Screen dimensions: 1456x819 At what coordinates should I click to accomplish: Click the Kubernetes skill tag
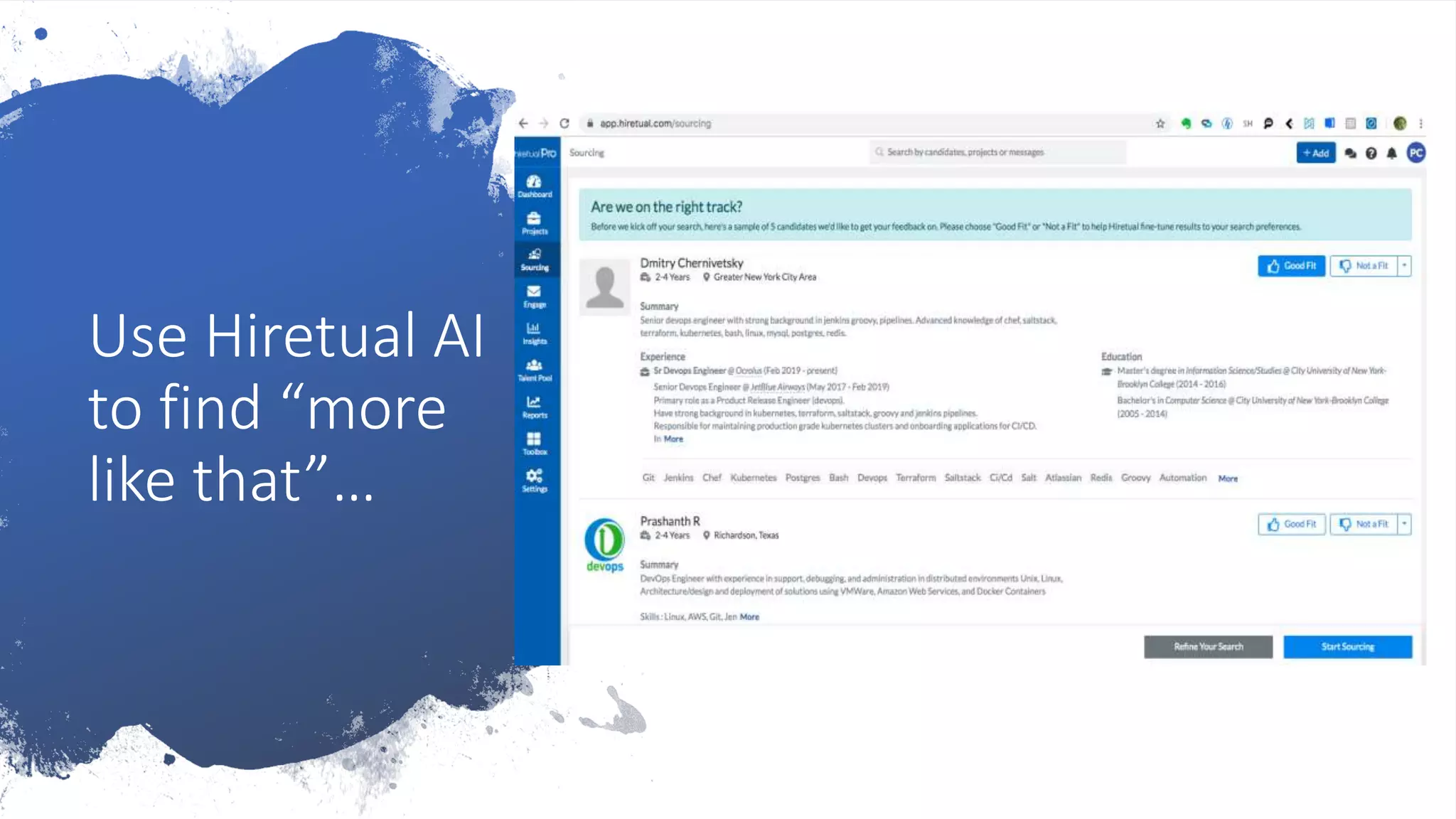tap(754, 478)
